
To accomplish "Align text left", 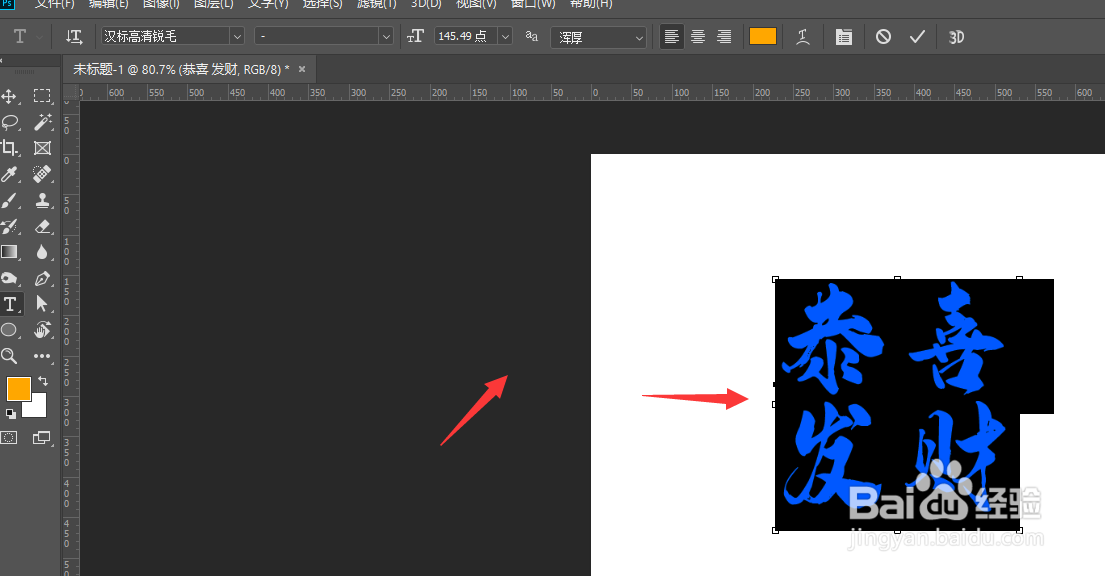I will [x=672, y=37].
